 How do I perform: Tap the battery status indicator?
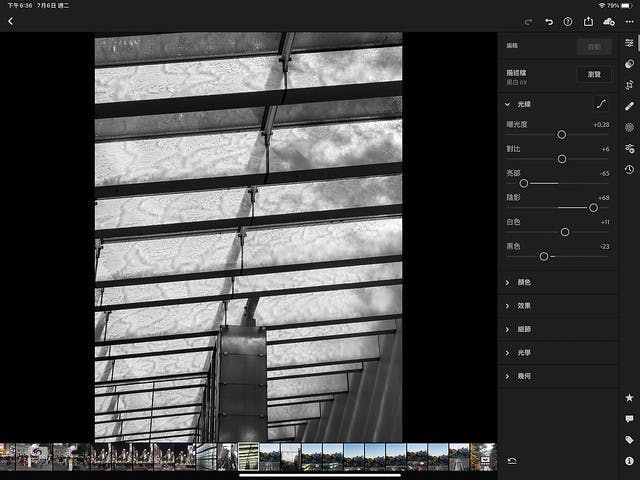click(627, 6)
